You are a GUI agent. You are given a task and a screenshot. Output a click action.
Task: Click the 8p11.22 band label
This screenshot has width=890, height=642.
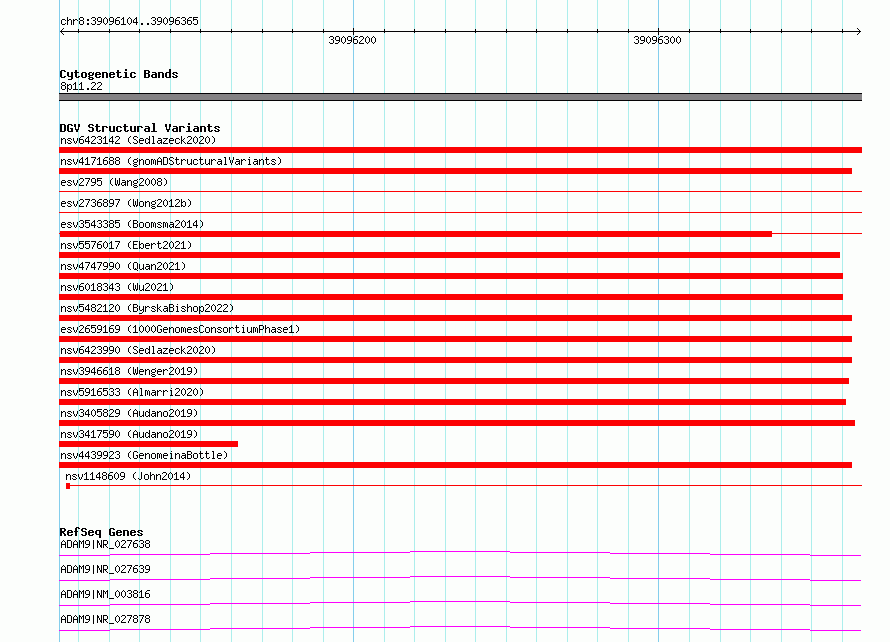click(81, 86)
